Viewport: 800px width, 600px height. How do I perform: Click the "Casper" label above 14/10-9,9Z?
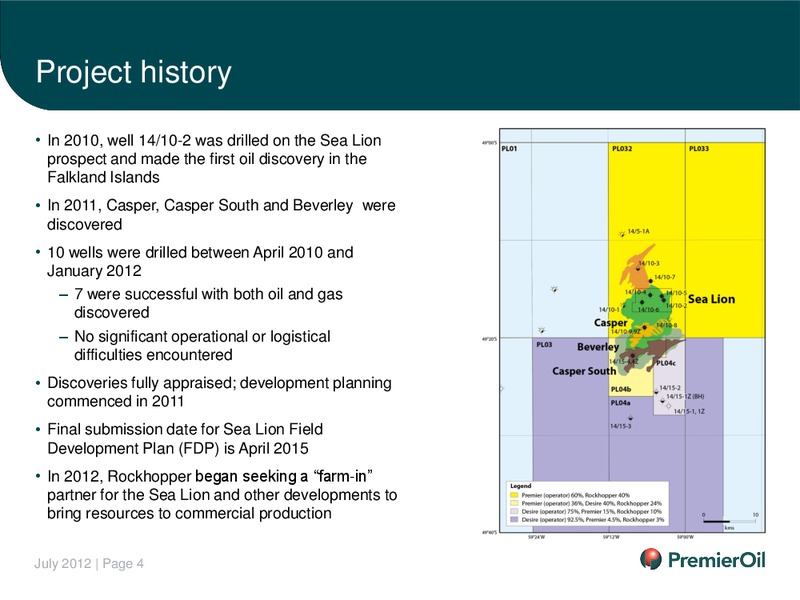point(611,323)
